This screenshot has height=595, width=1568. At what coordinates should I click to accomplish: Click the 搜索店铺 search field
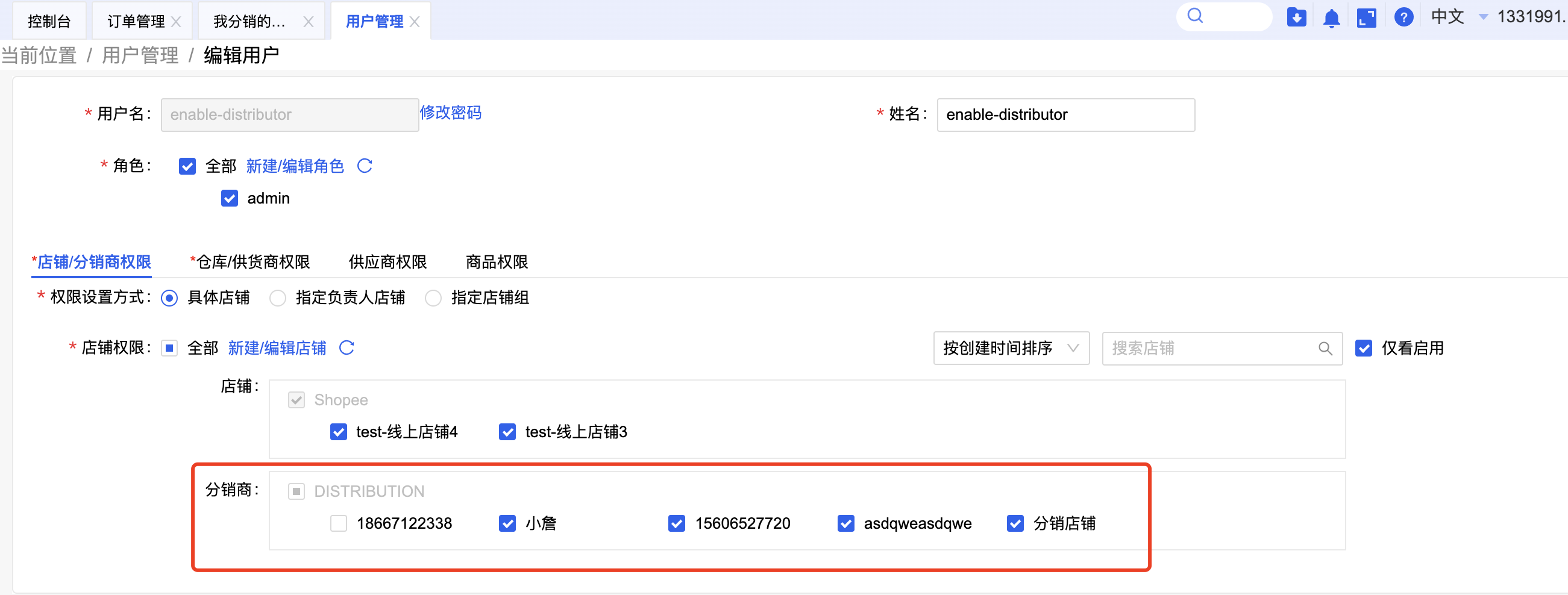(x=1222, y=349)
